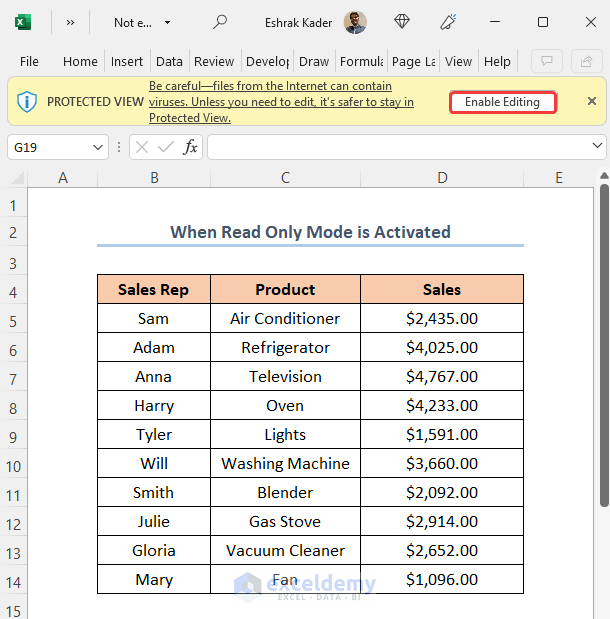Click the search magnifier icon
610x619 pixels.
coord(220,22)
